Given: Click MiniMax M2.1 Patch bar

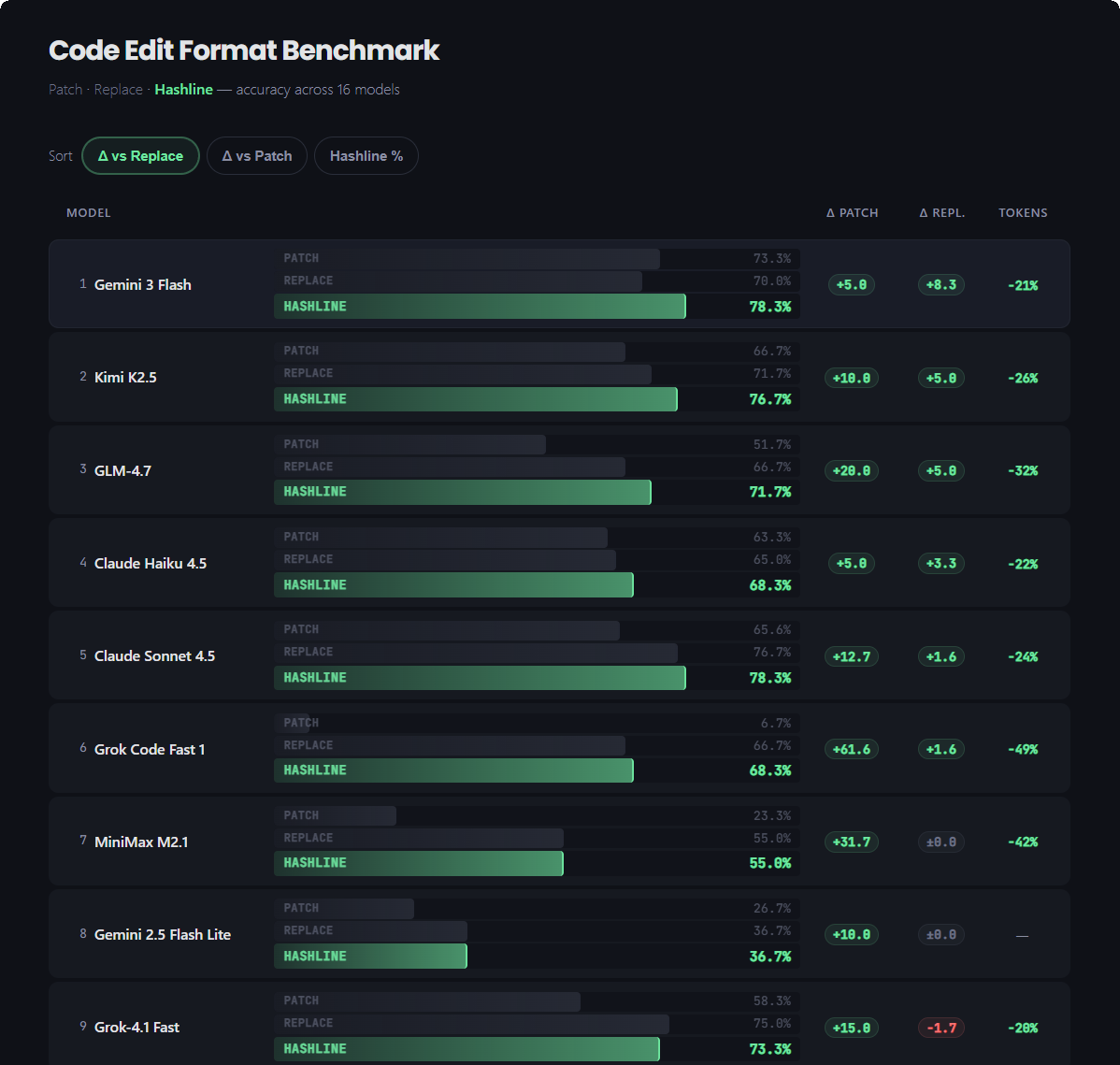Looking at the screenshot, I should point(336,815).
